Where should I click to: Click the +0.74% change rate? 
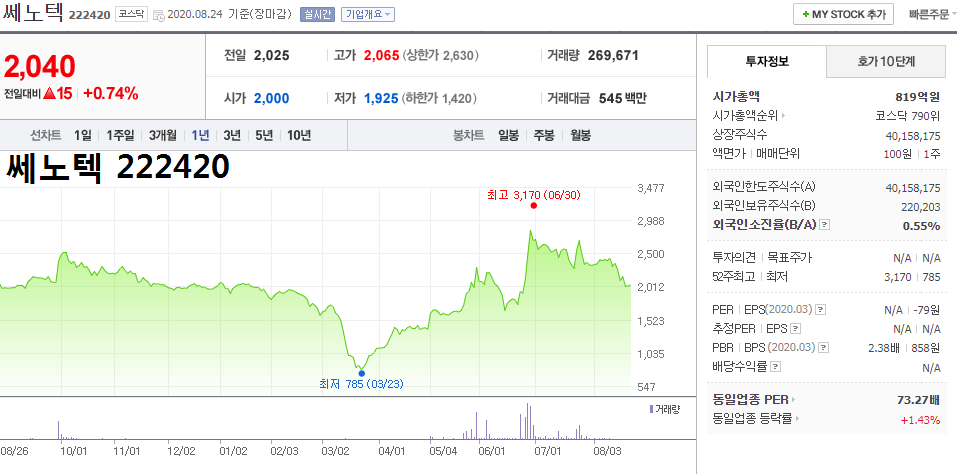tap(110, 93)
